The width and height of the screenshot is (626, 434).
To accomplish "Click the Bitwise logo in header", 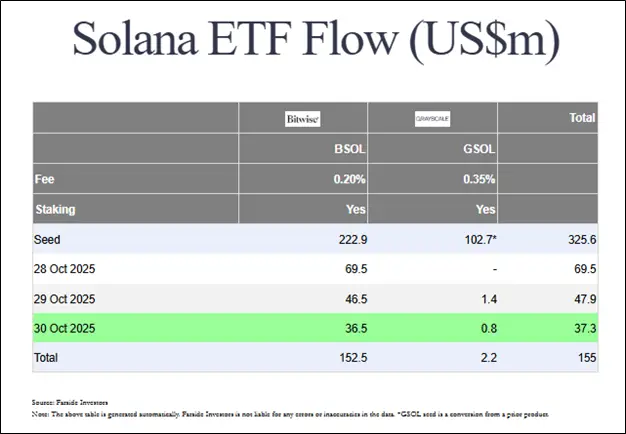I will (x=303, y=119).
